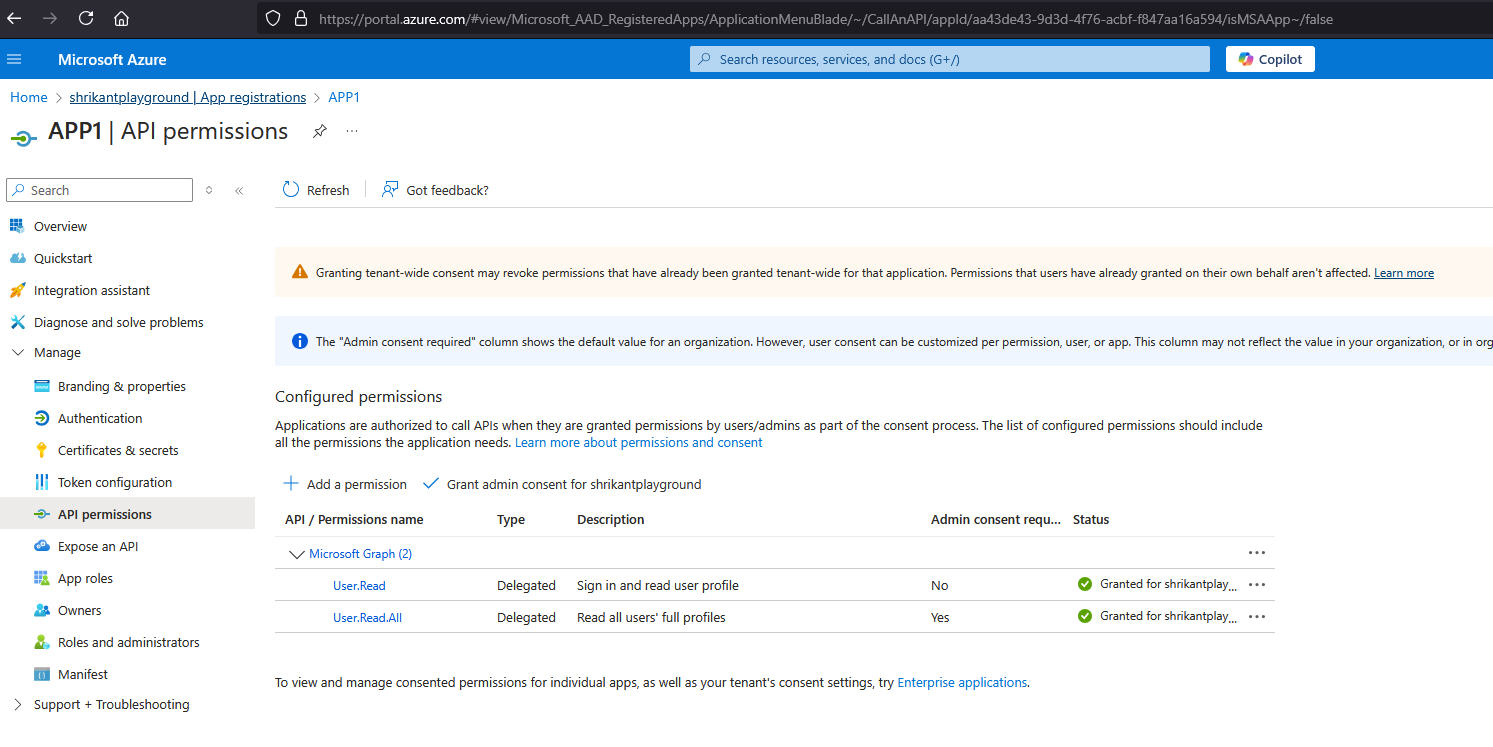Image resolution: width=1493 pixels, height=747 pixels.
Task: Open the Copilot button in the header
Action: pos(1270,59)
